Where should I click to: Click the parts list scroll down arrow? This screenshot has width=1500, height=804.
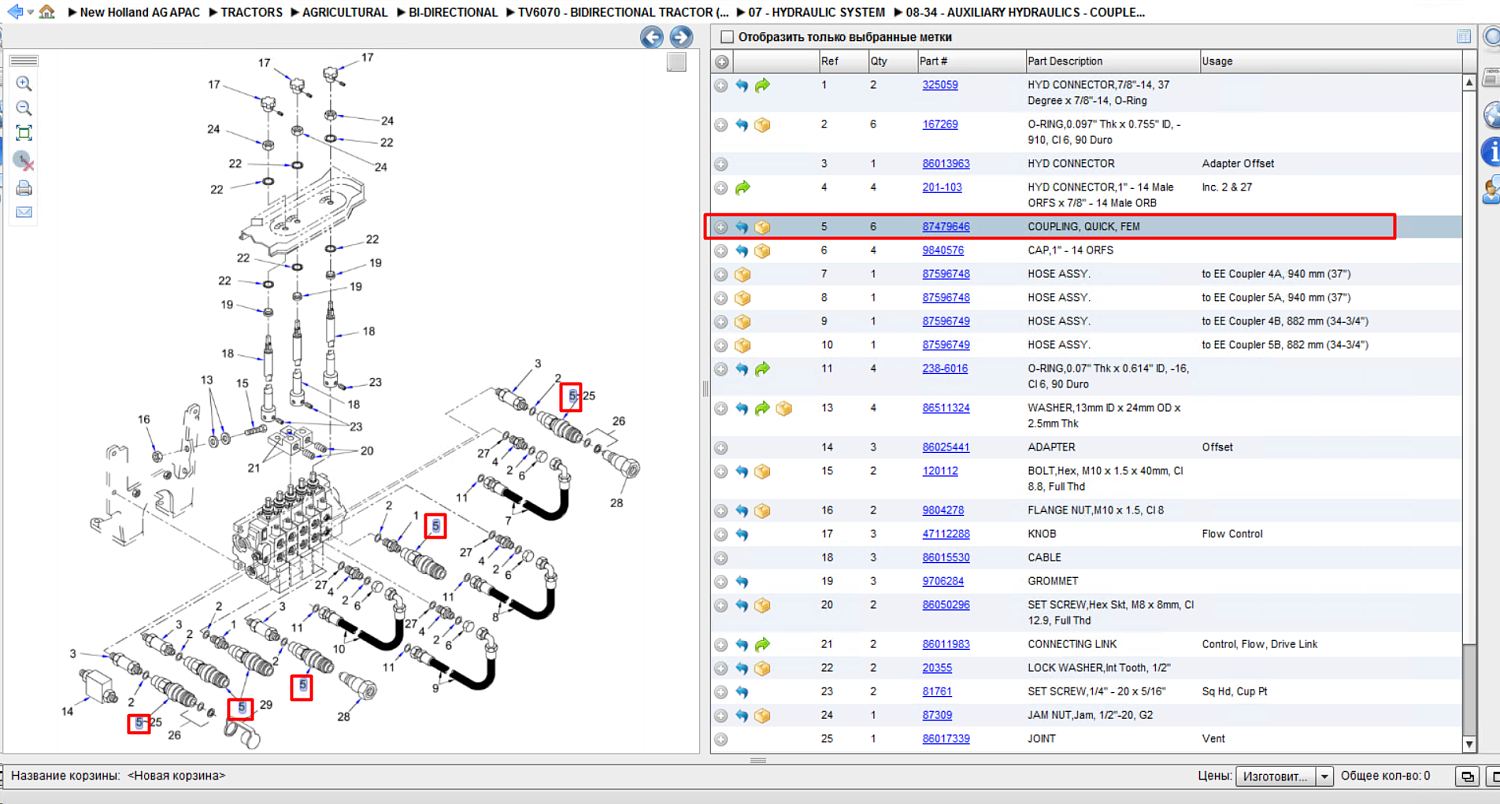(x=1469, y=745)
